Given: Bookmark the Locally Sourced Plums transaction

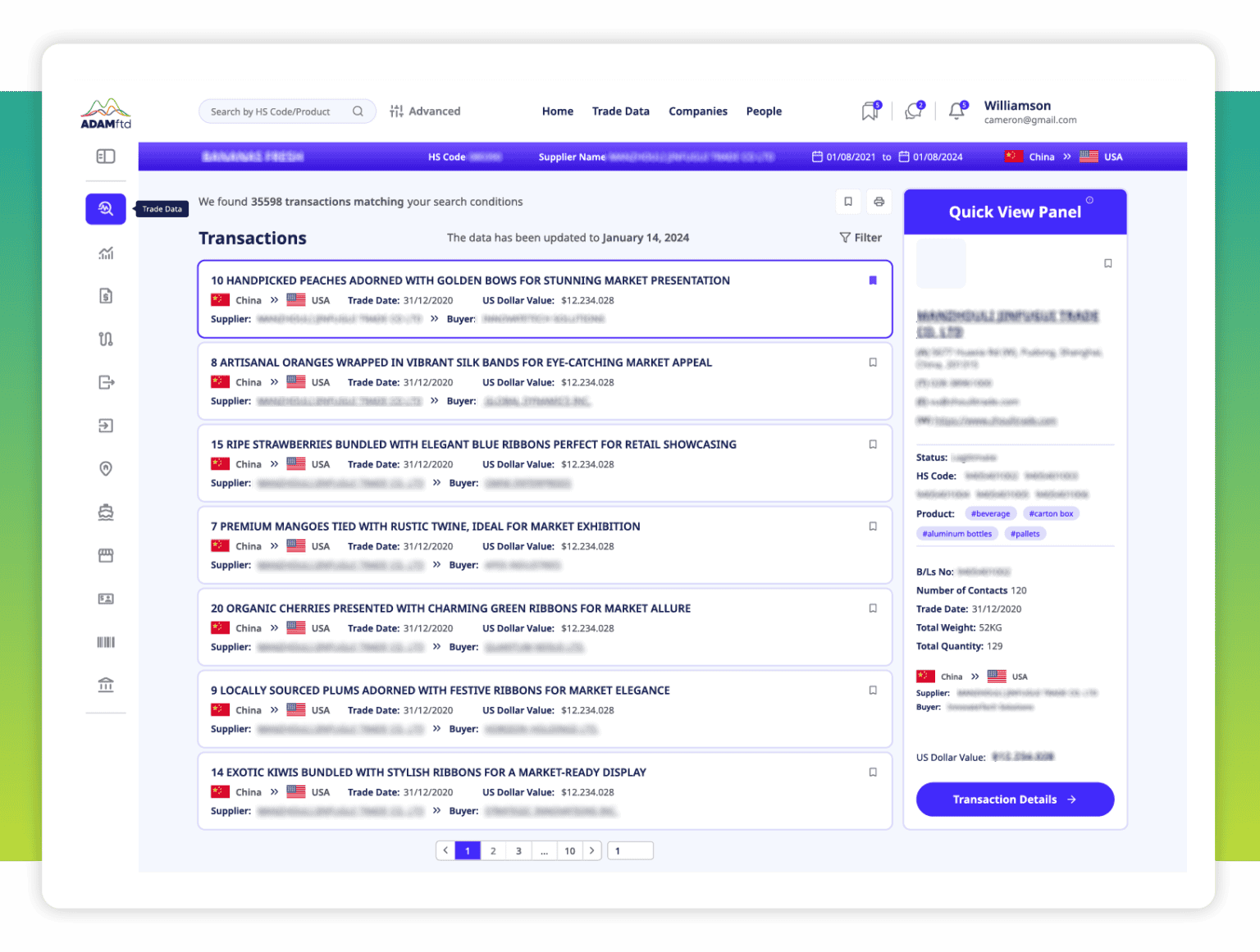Looking at the screenshot, I should click(873, 690).
